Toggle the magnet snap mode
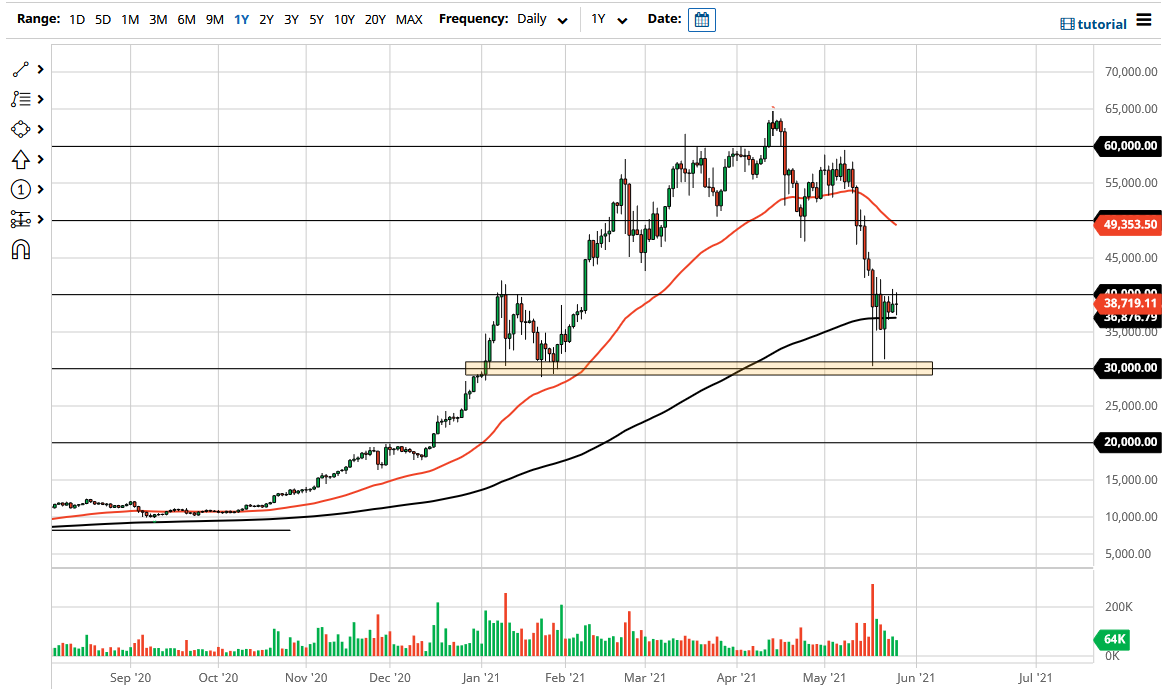This screenshot has width=1167, height=696. point(19,248)
